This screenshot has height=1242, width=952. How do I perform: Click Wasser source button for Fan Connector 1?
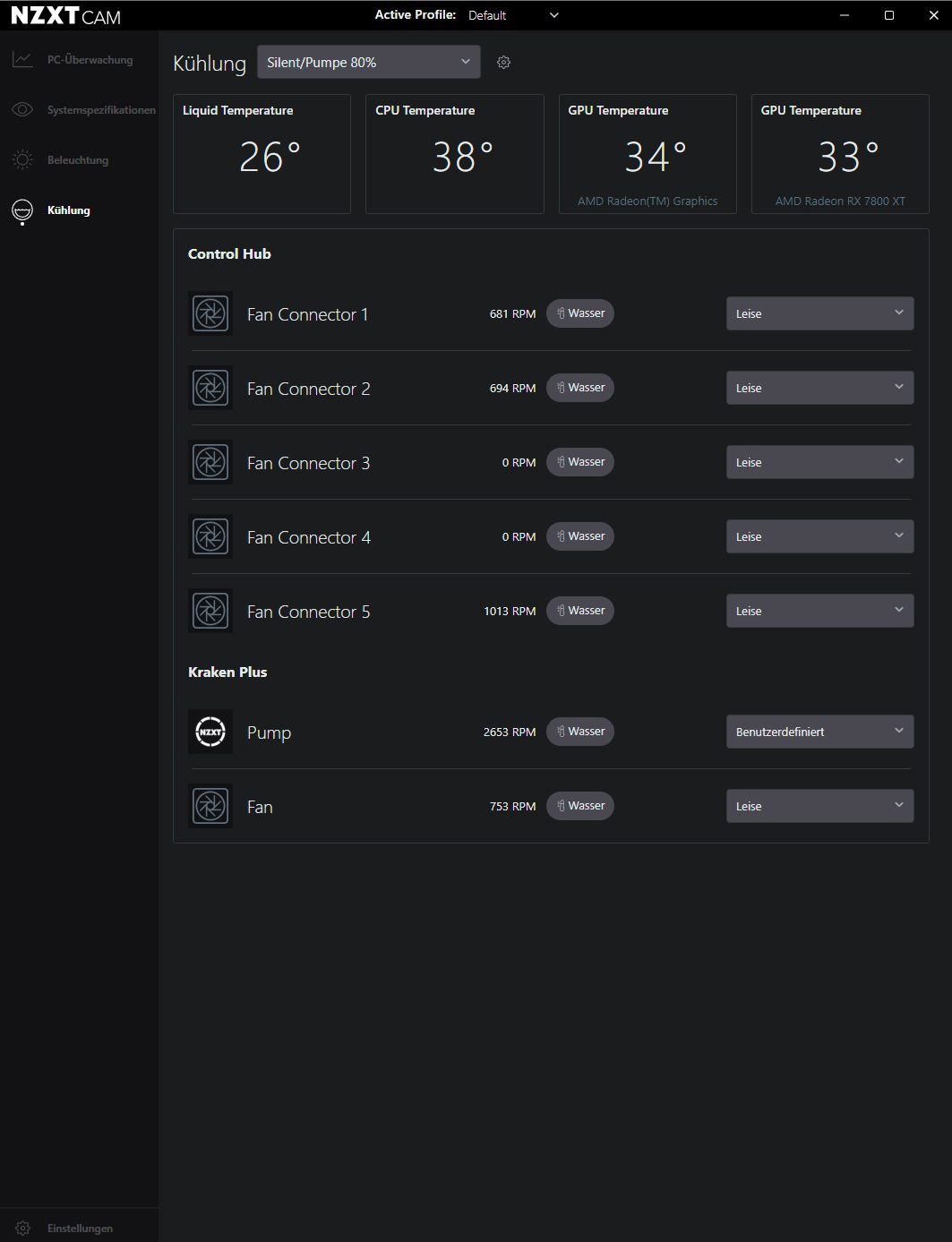point(580,313)
